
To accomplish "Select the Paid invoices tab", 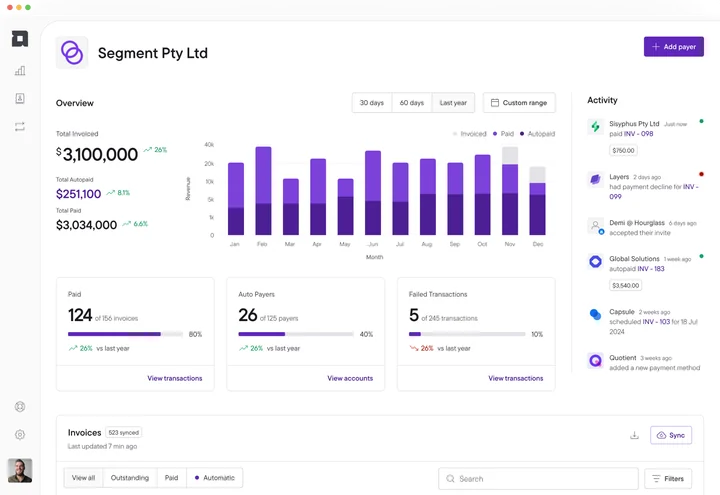I will pos(171,478).
